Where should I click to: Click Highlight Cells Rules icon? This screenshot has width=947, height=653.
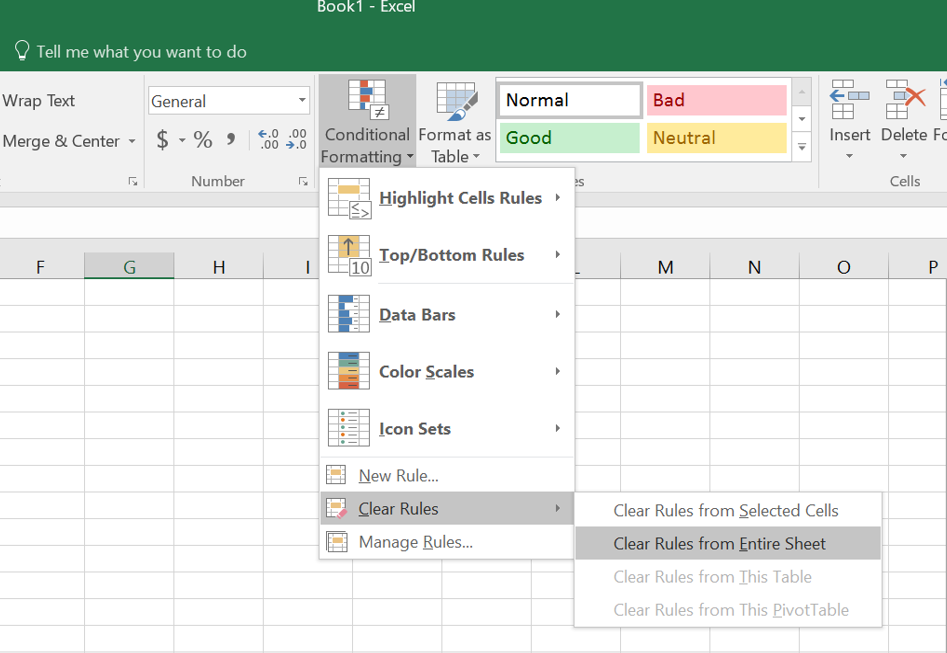pos(349,198)
